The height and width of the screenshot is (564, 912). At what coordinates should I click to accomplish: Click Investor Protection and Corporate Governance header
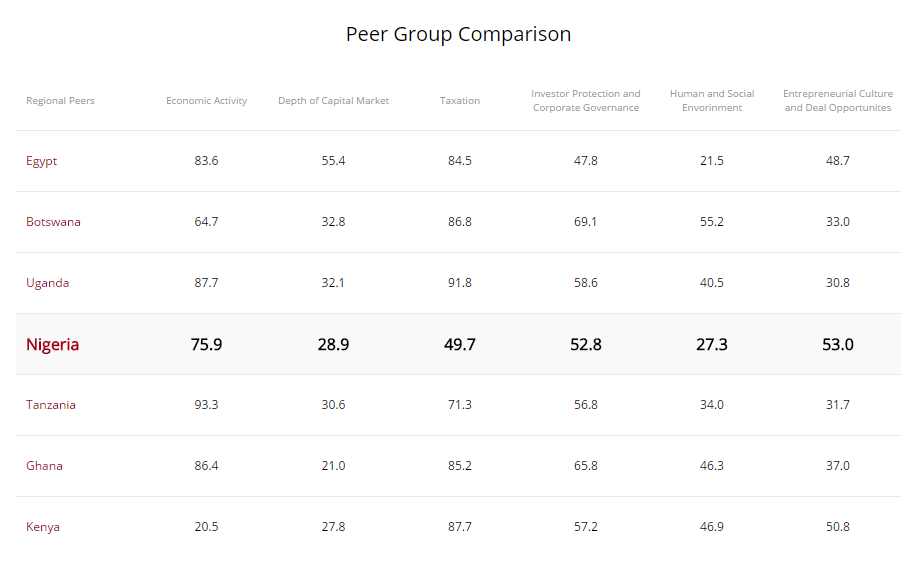point(586,101)
